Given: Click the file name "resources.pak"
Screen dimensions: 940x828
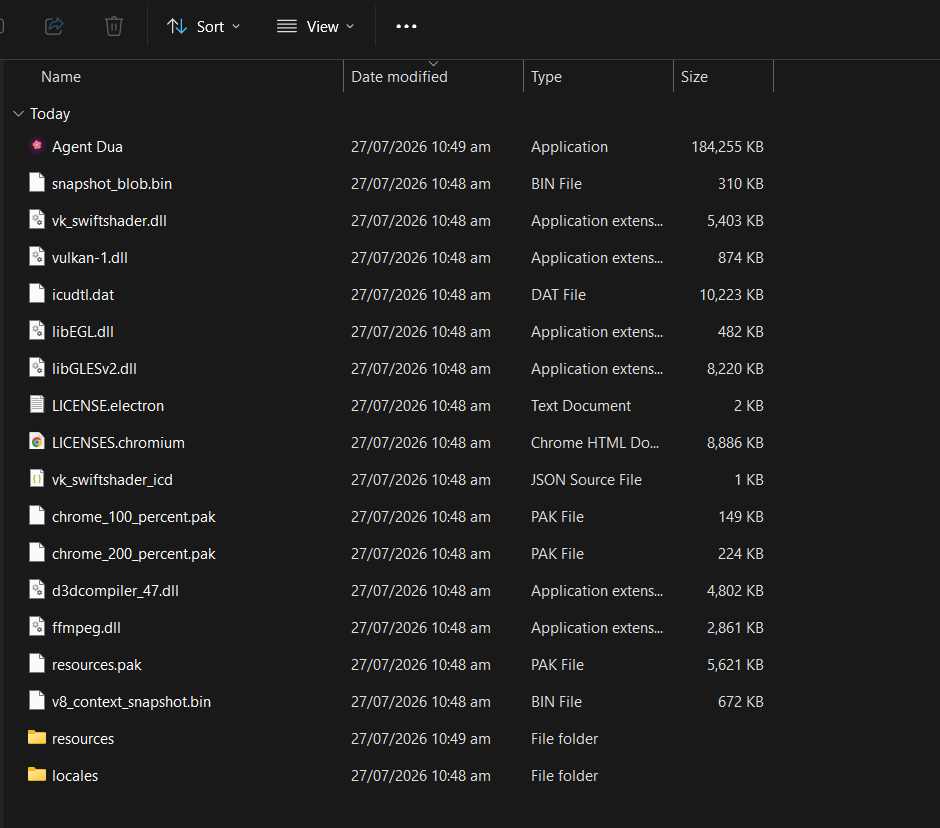Looking at the screenshot, I should pos(97,665).
